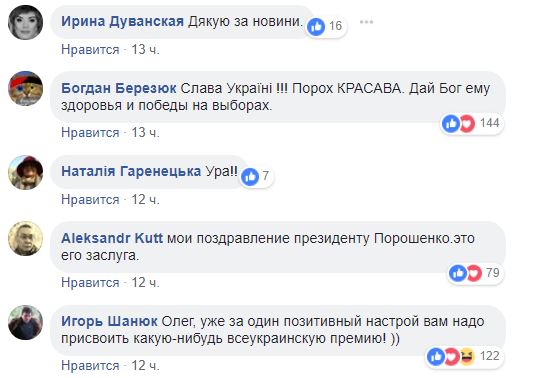The height and width of the screenshot is (378, 544).
Task: Click the Aleksandr Kutt name link
Action: [112, 238]
